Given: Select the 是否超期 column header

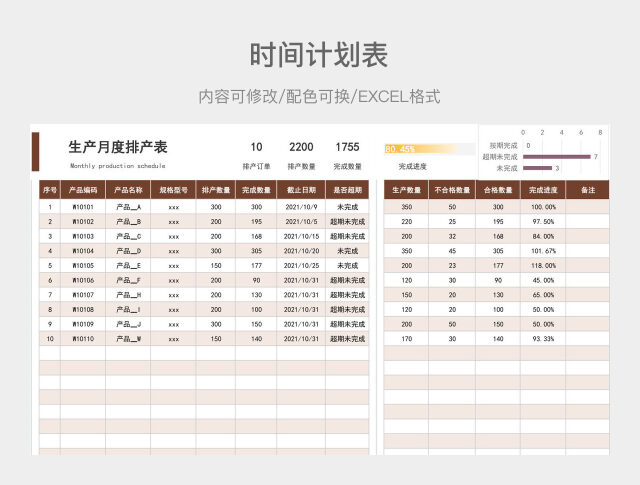Looking at the screenshot, I should pos(347,190).
